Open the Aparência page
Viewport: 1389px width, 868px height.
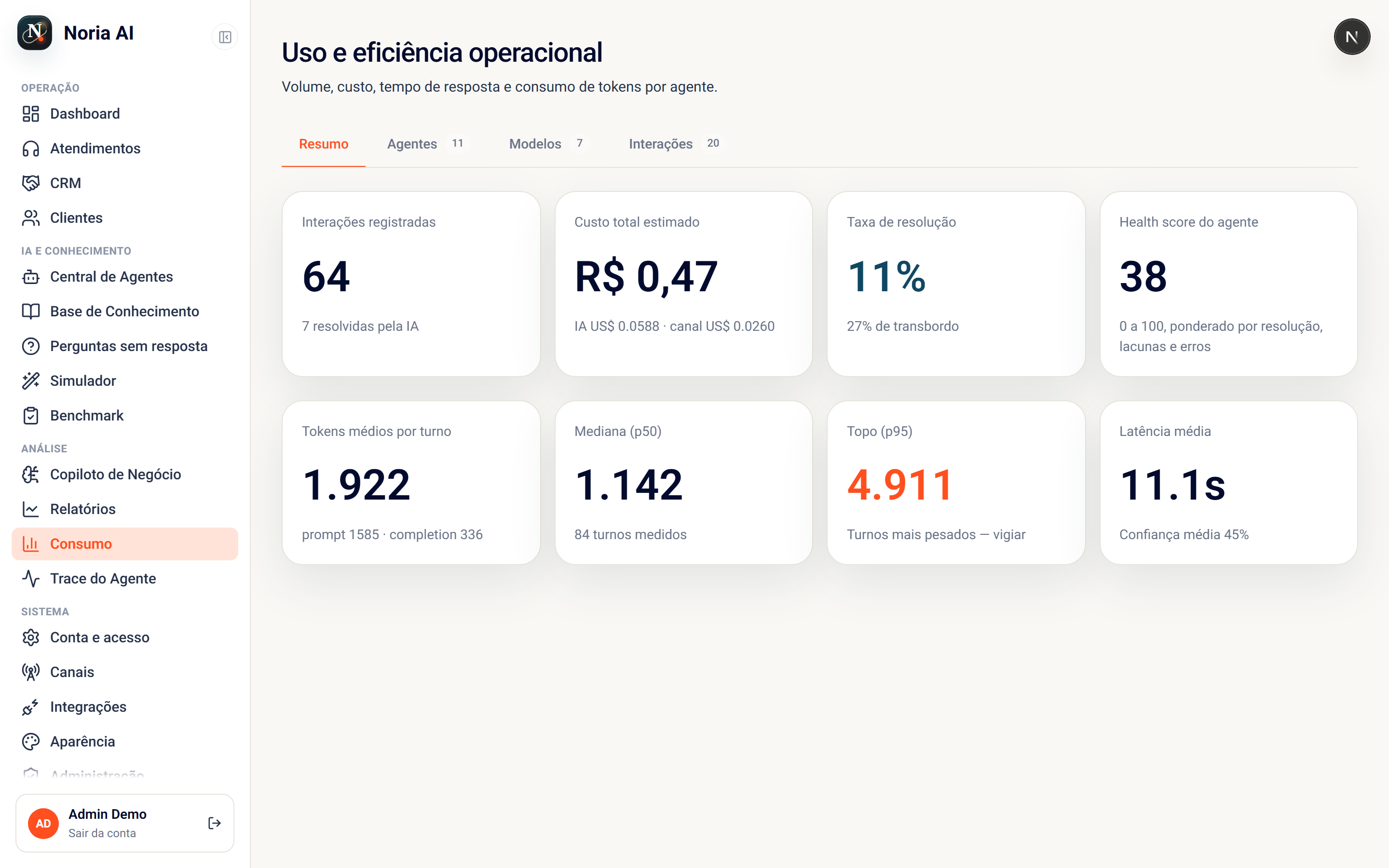coord(124,742)
